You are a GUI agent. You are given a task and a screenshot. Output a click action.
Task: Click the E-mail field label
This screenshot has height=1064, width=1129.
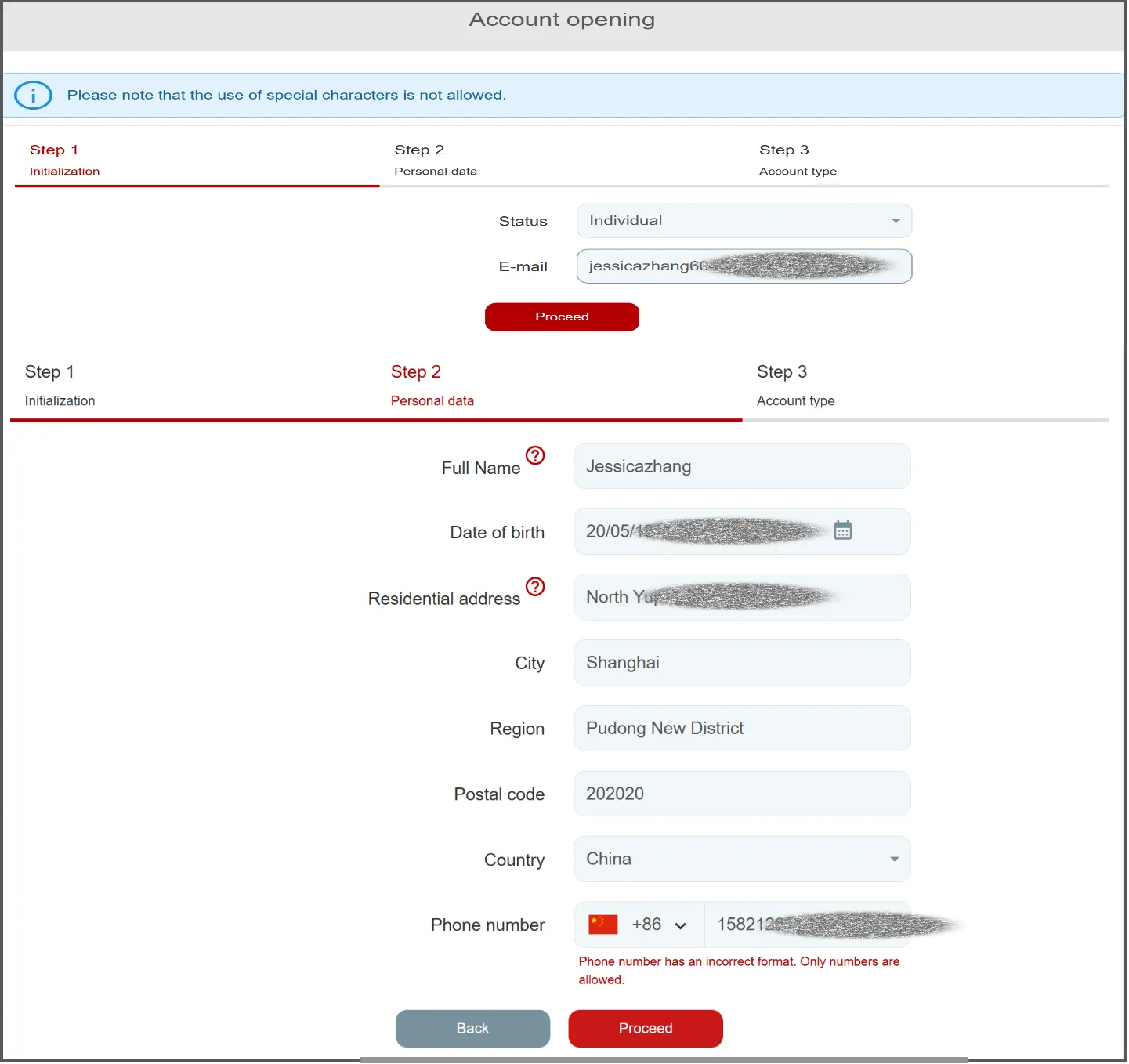[523, 267]
